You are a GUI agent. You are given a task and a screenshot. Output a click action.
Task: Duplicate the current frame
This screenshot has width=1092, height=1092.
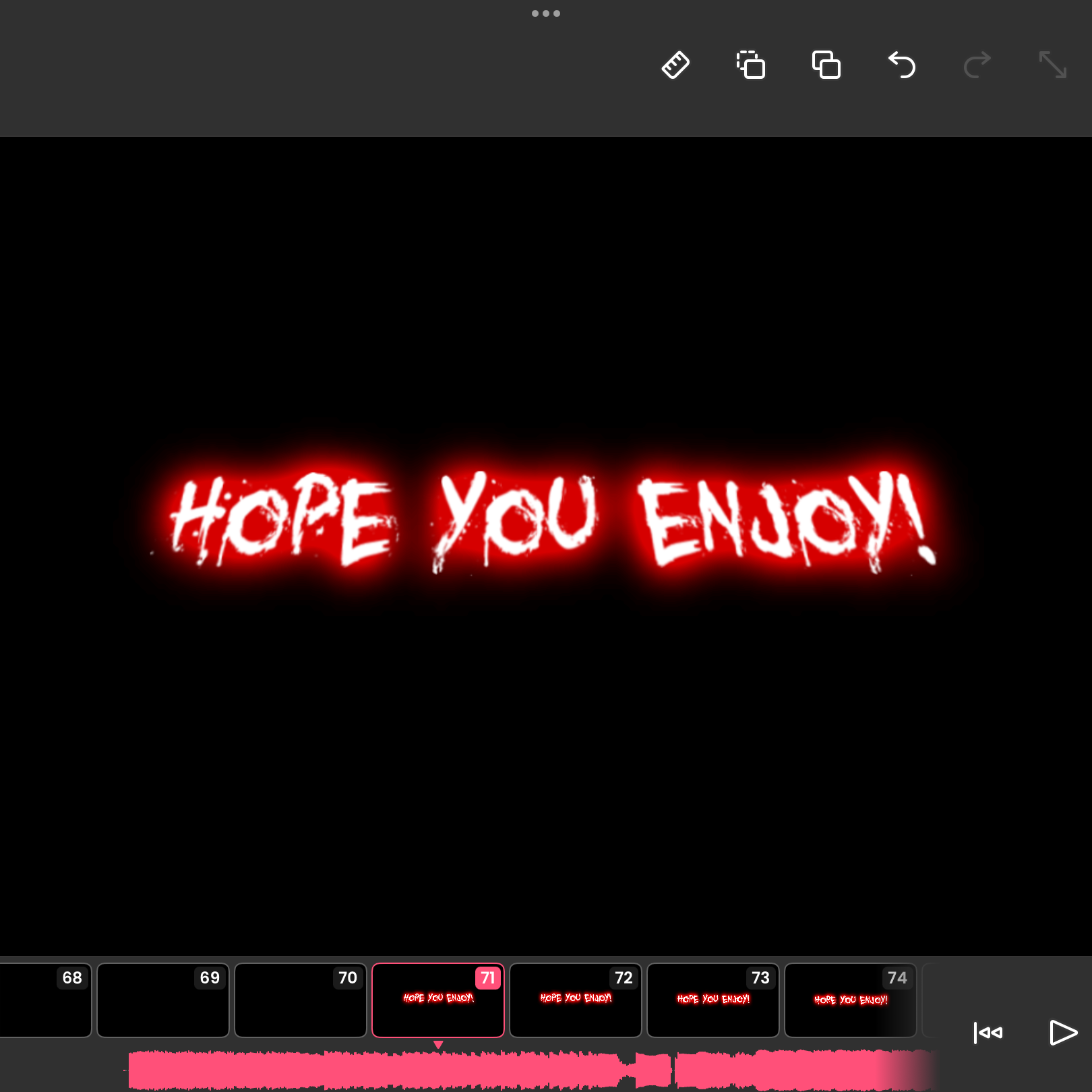pos(826,65)
